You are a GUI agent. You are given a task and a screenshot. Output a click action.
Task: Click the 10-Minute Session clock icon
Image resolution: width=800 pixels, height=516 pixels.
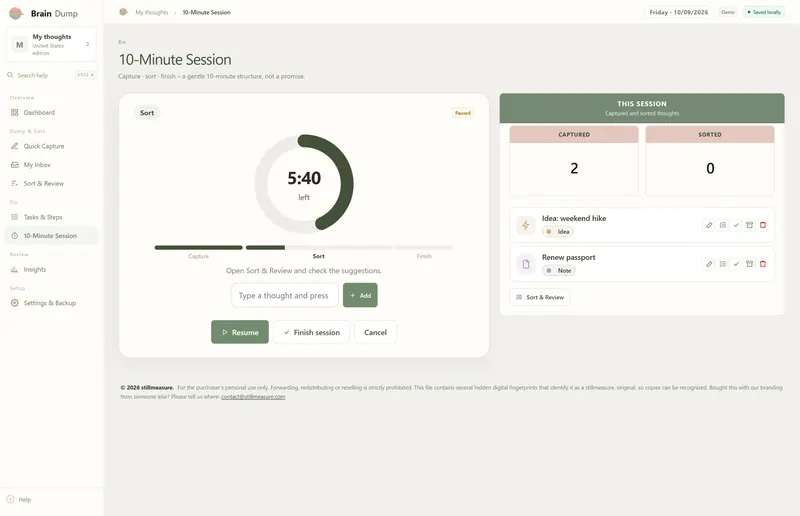pos(14,236)
